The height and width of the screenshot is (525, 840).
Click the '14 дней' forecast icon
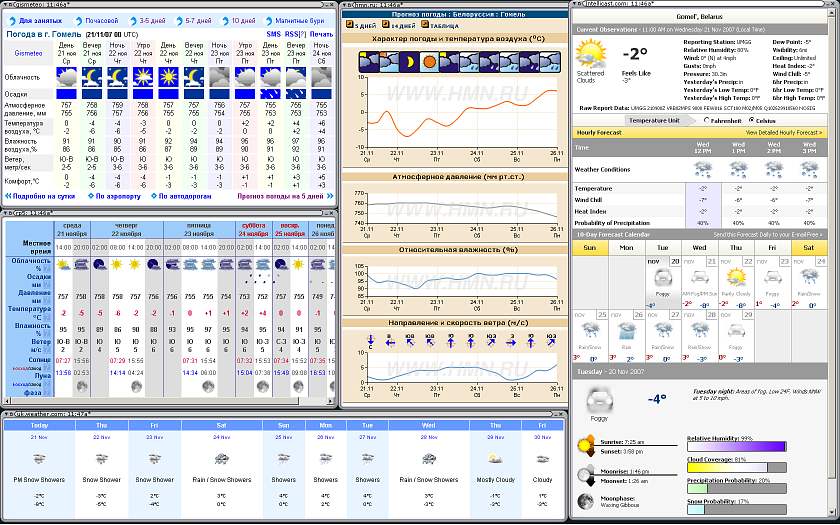397,24
